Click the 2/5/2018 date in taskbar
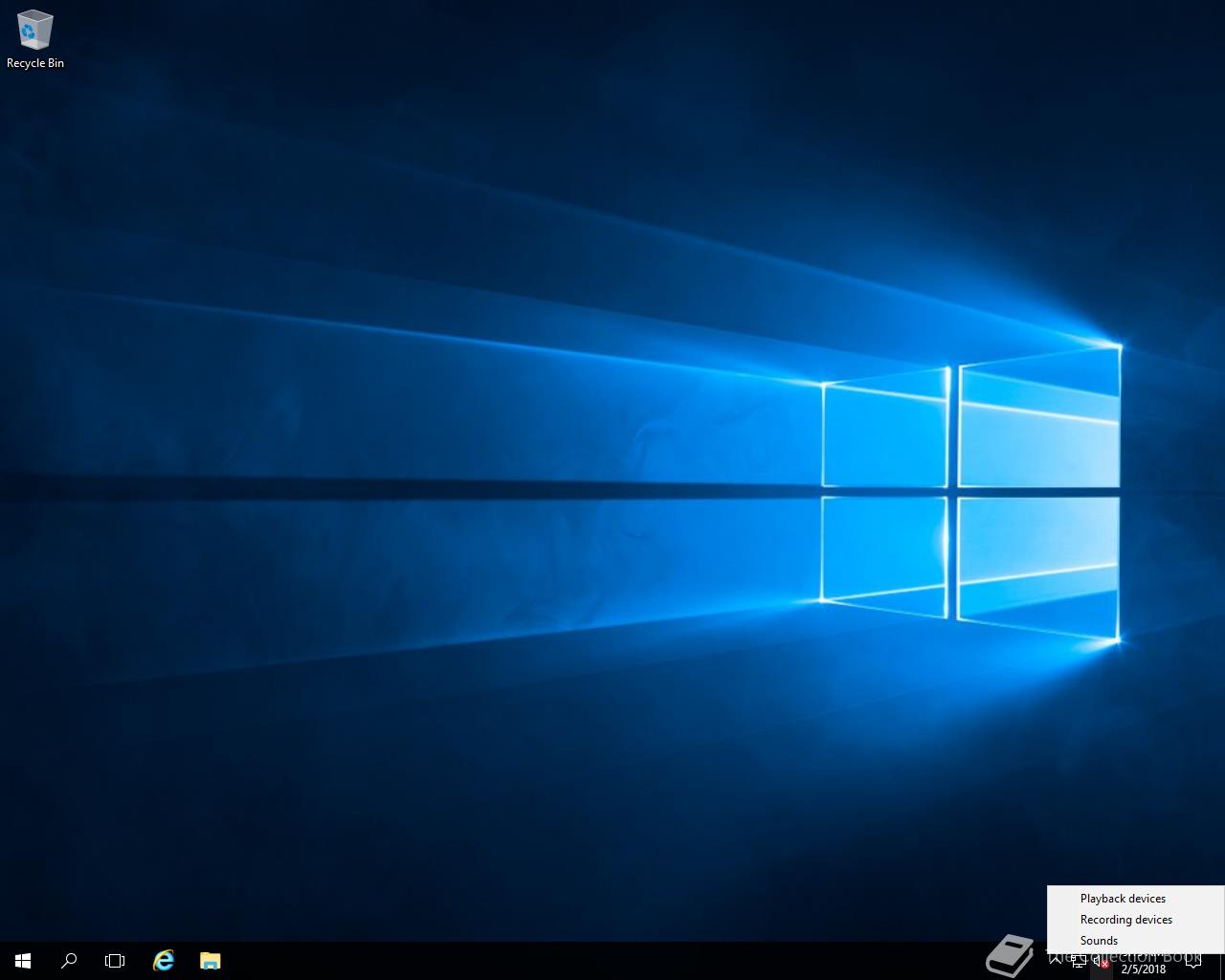1225x980 pixels. [x=1144, y=969]
